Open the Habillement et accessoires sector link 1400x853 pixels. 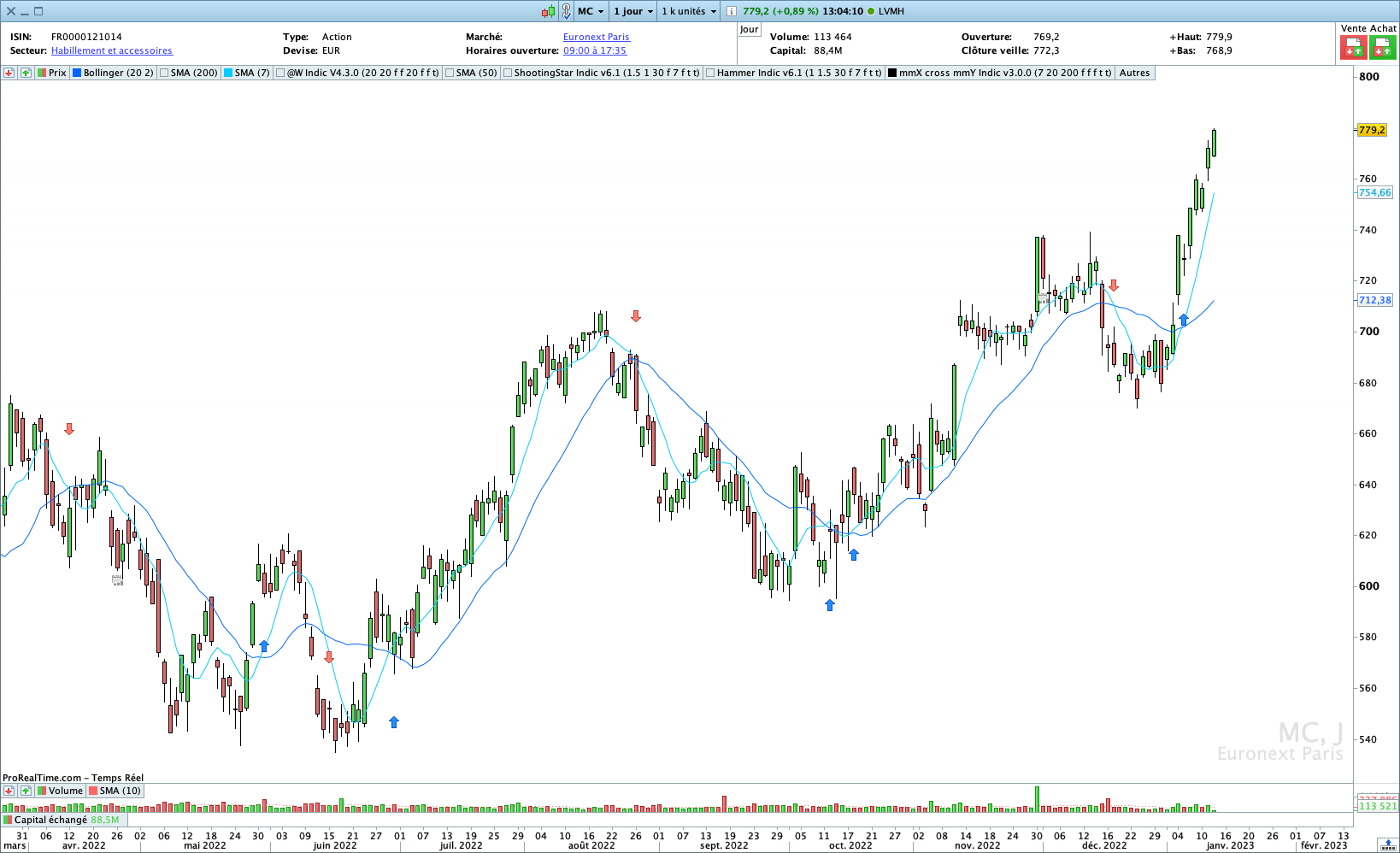coord(112,50)
